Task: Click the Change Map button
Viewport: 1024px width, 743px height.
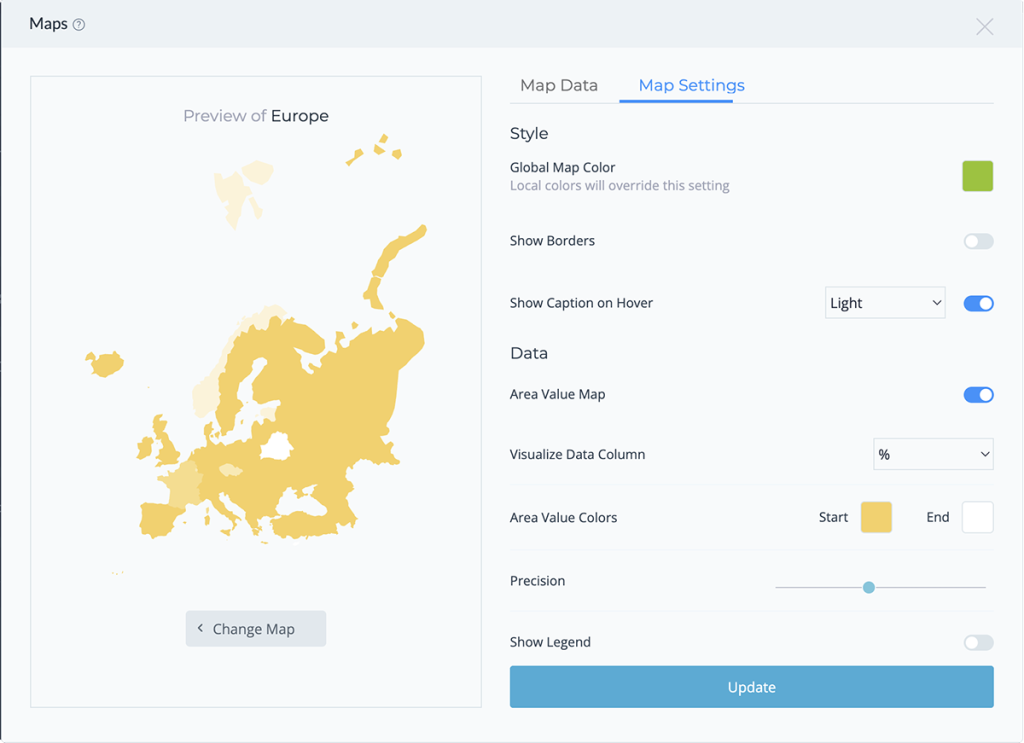Action: pyautogui.click(x=255, y=628)
